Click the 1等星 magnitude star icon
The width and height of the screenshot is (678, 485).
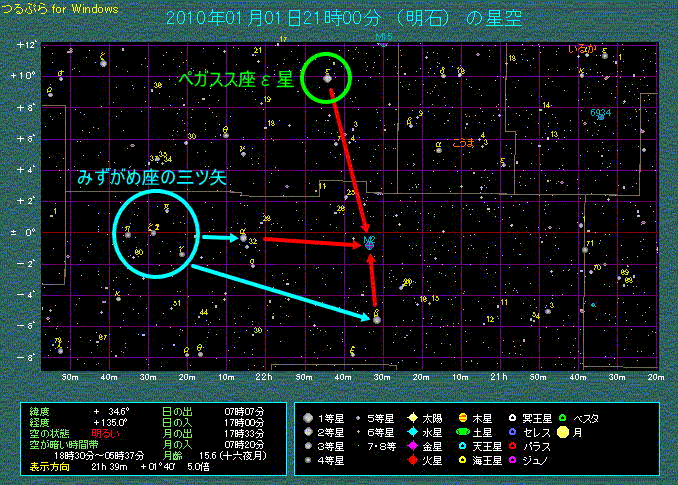(x=311, y=417)
